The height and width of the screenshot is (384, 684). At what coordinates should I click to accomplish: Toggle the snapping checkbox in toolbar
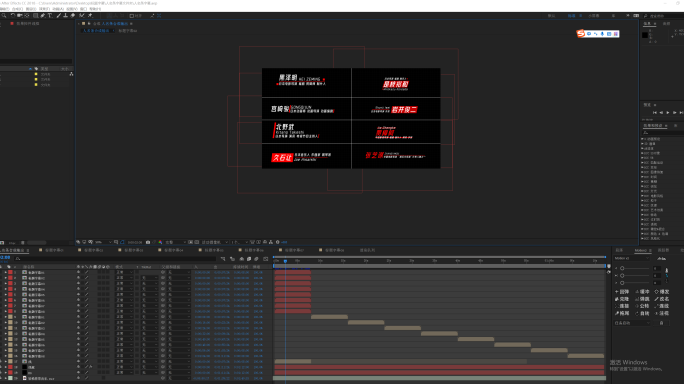pos(131,16)
